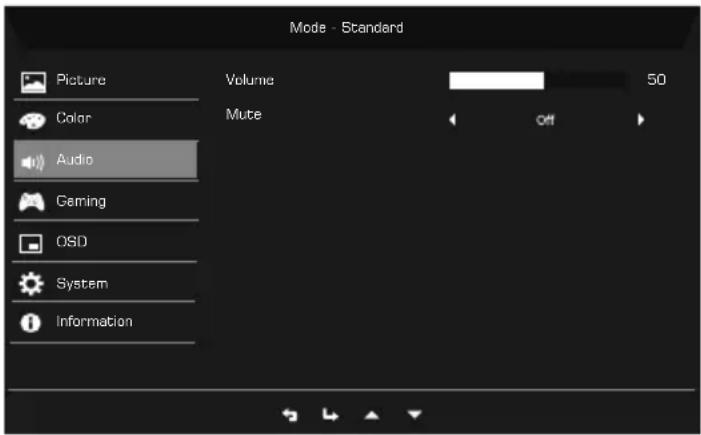Image resolution: width=701 pixels, height=435 pixels.
Task: Open the Picture menu icon
Action: pyautogui.click(x=34, y=83)
